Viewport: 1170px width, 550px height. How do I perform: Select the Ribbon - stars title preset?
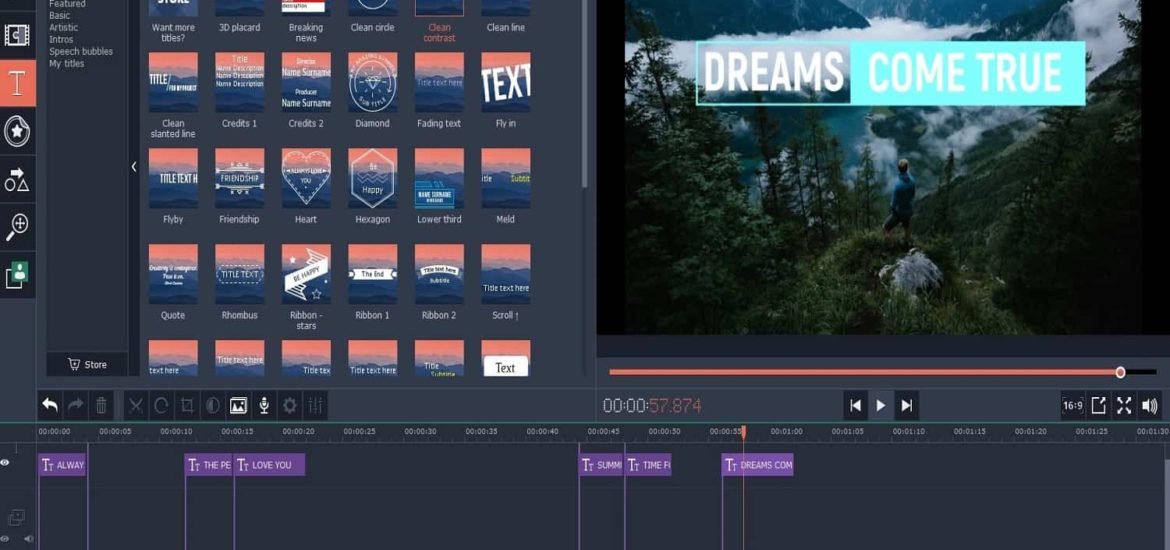coord(306,275)
